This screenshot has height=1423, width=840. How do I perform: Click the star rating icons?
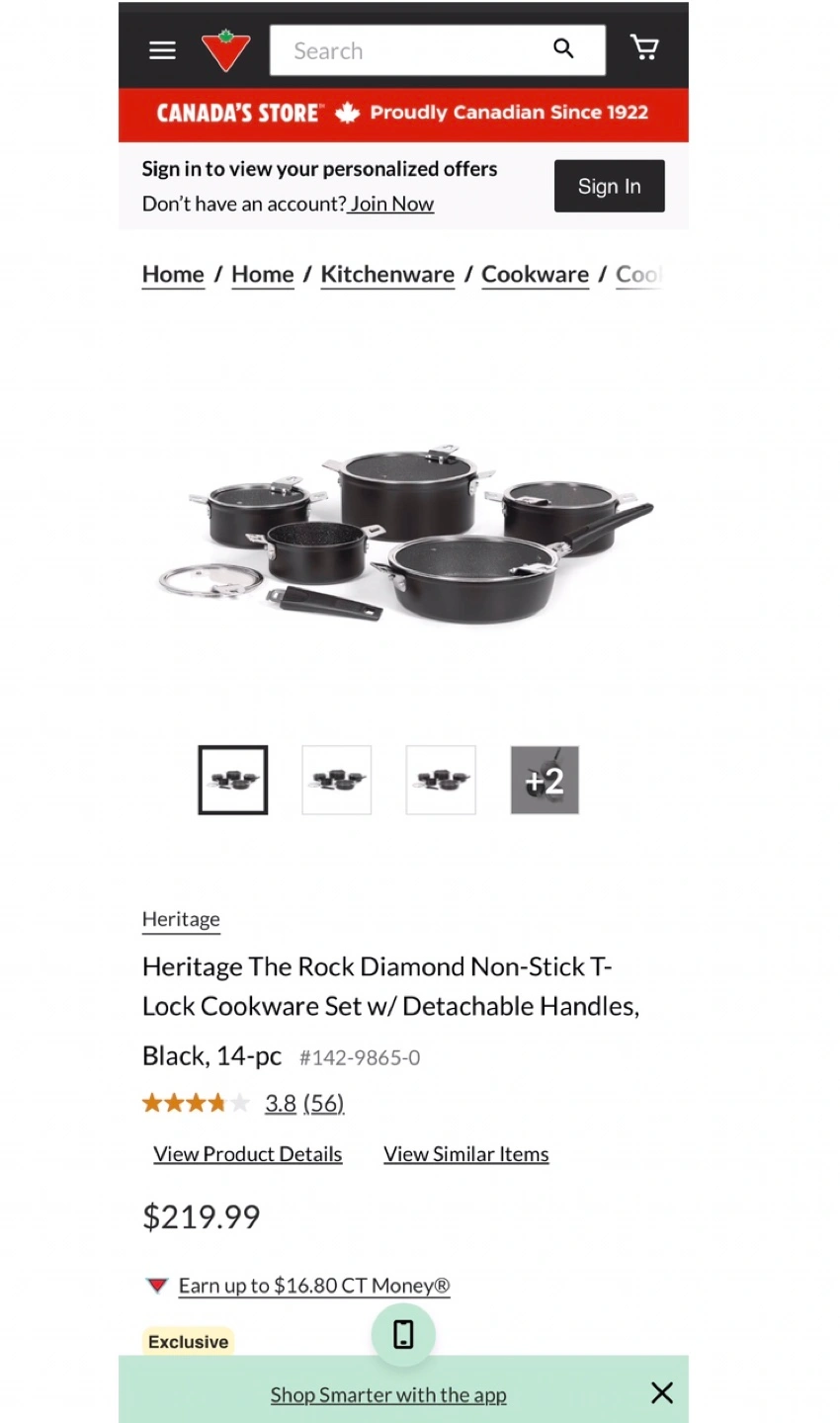pos(196,1103)
